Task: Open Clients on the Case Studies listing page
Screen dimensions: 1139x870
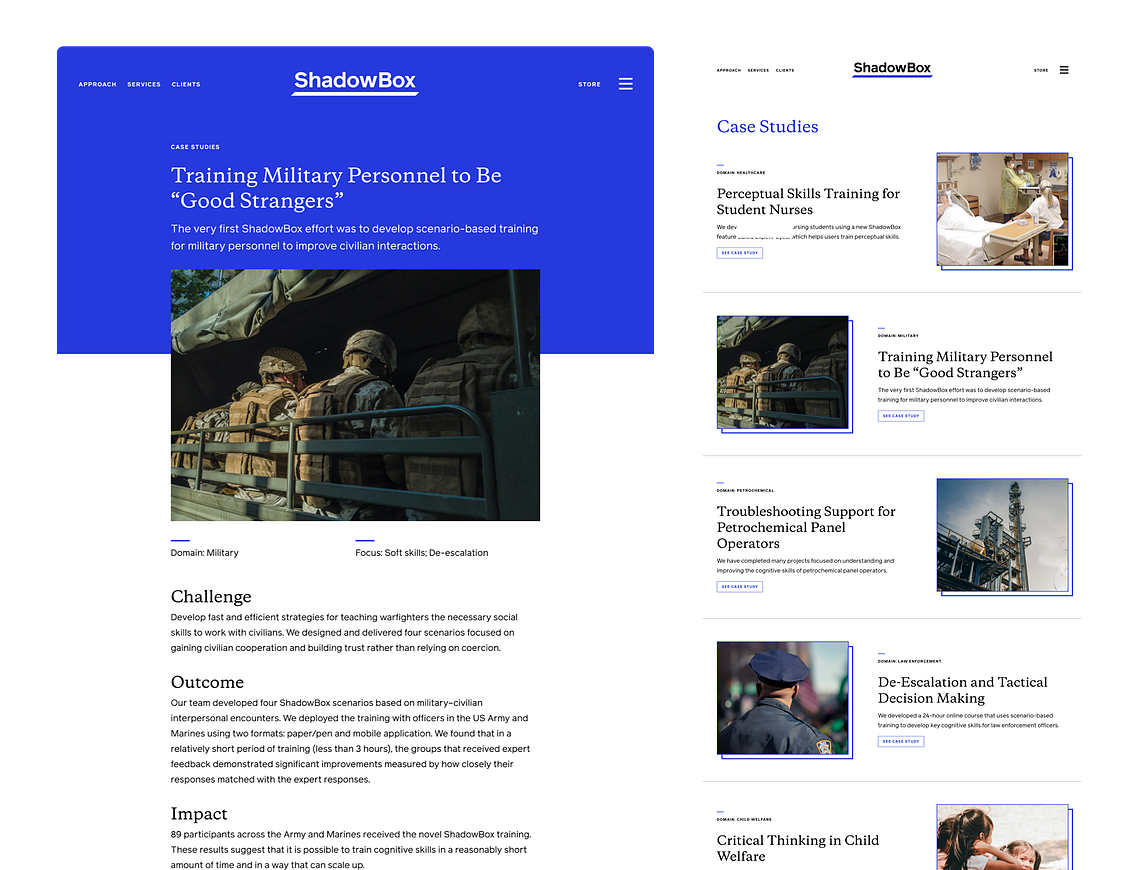Action: coord(785,70)
